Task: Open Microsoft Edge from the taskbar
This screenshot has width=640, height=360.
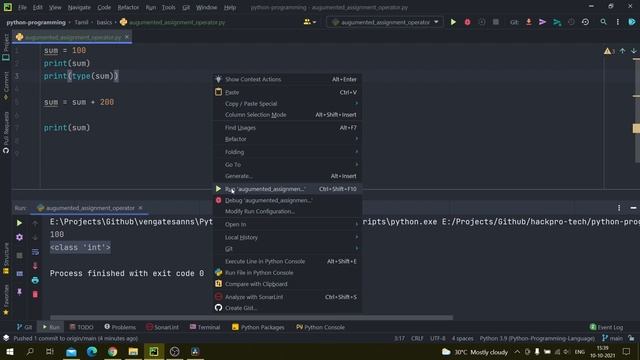Action: tap(92, 351)
